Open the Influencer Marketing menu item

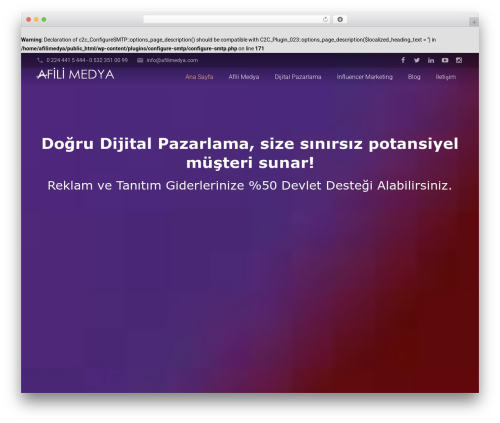364,77
